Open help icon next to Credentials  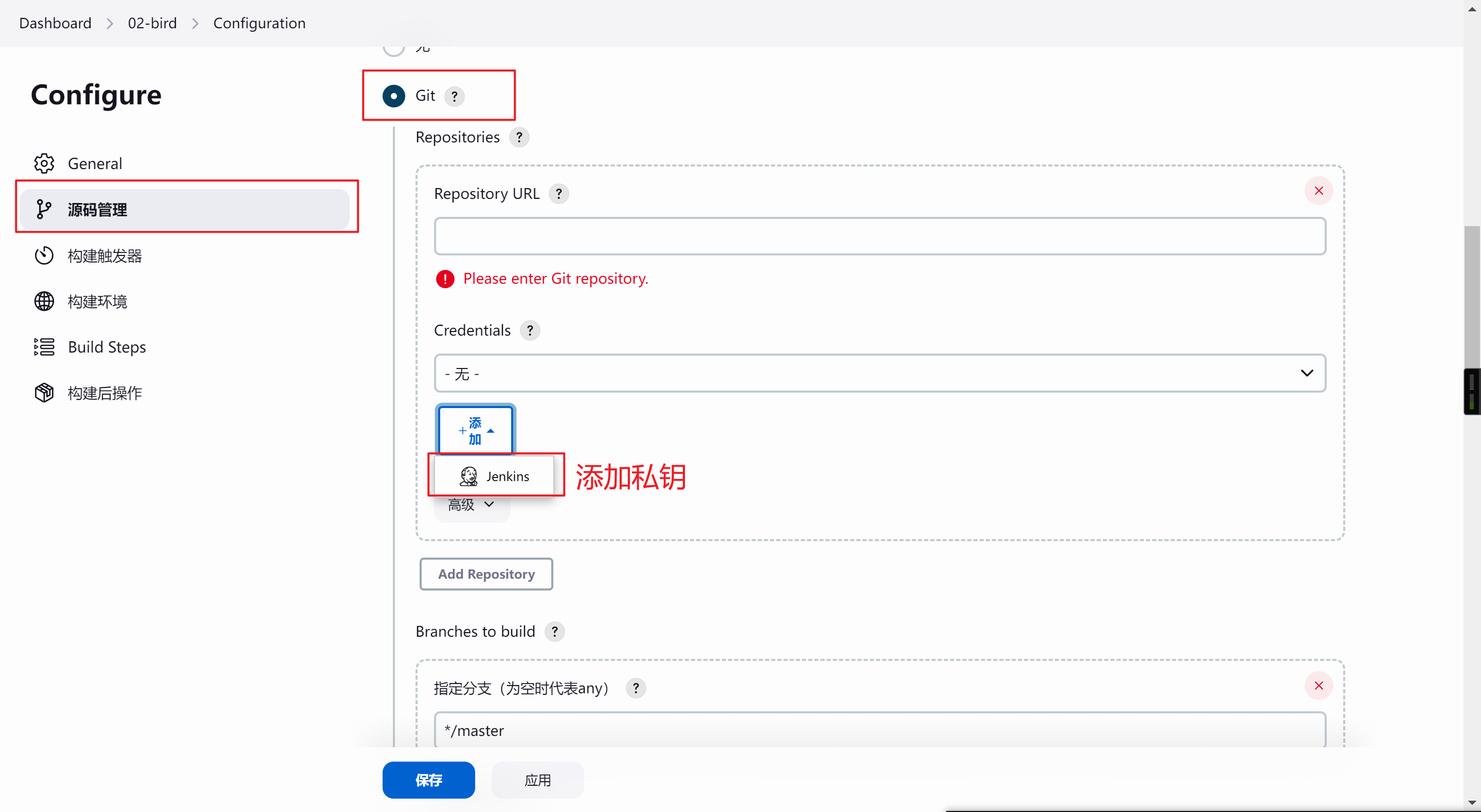pyautogui.click(x=530, y=330)
